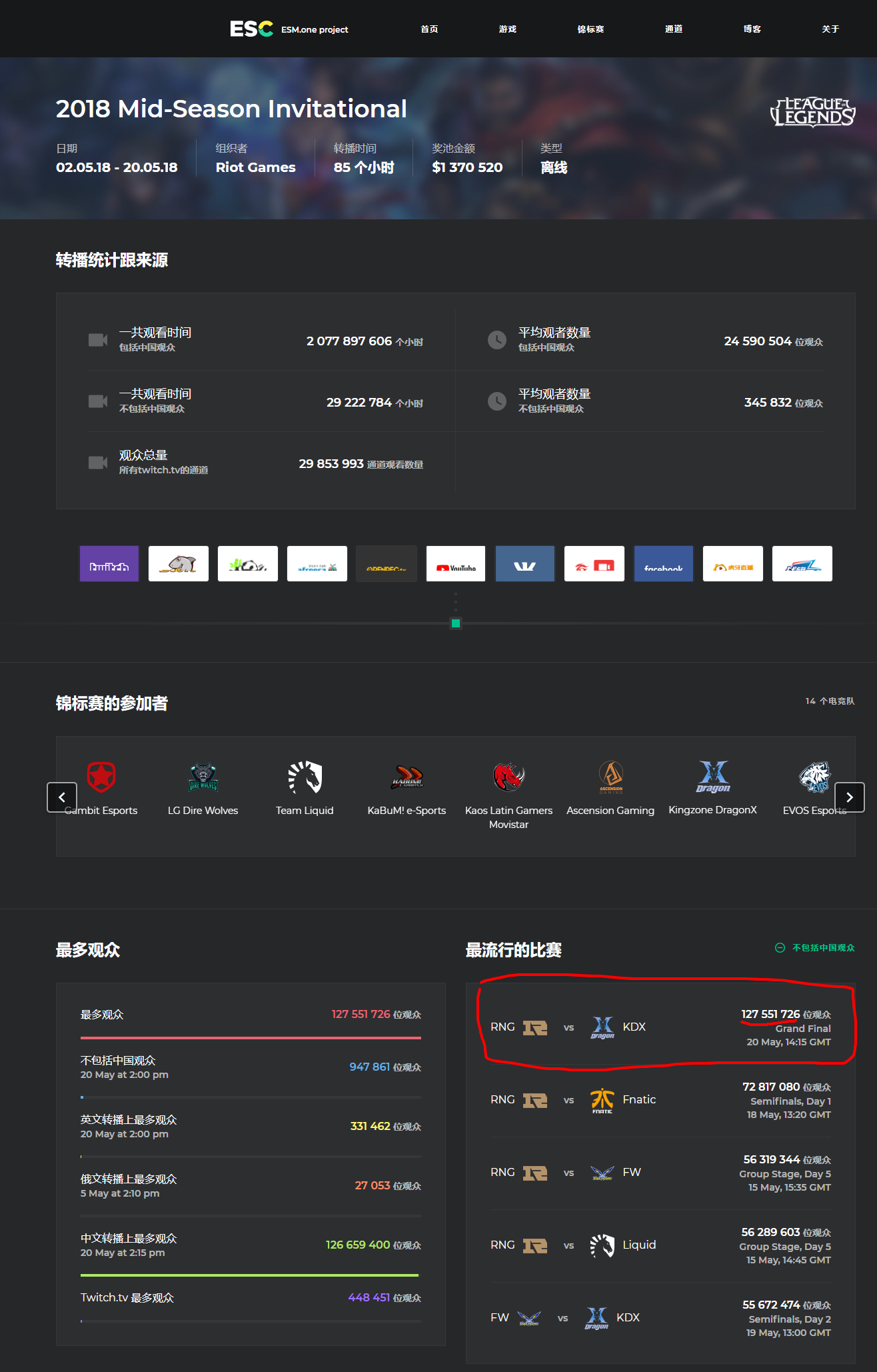Viewport: 877px width, 1372px height.
Task: Open the Ascension Gaming team name link
Action: 611,811
